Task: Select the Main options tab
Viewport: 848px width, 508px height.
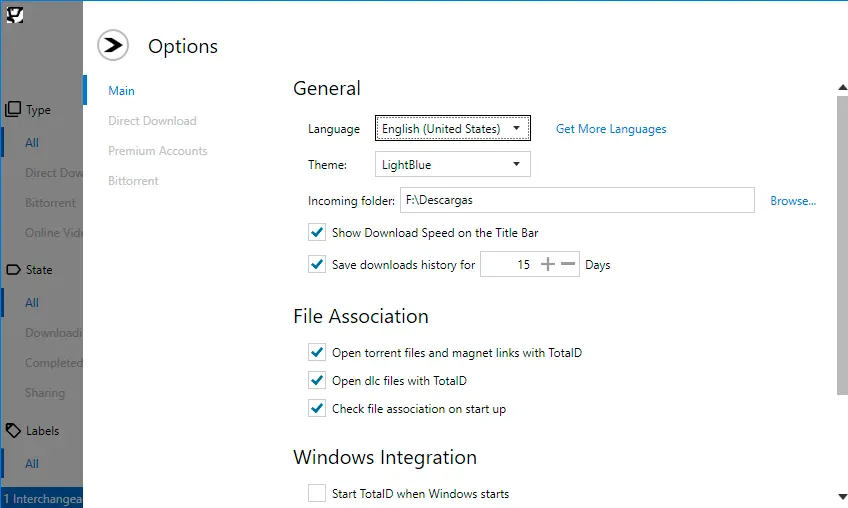Action: point(121,90)
